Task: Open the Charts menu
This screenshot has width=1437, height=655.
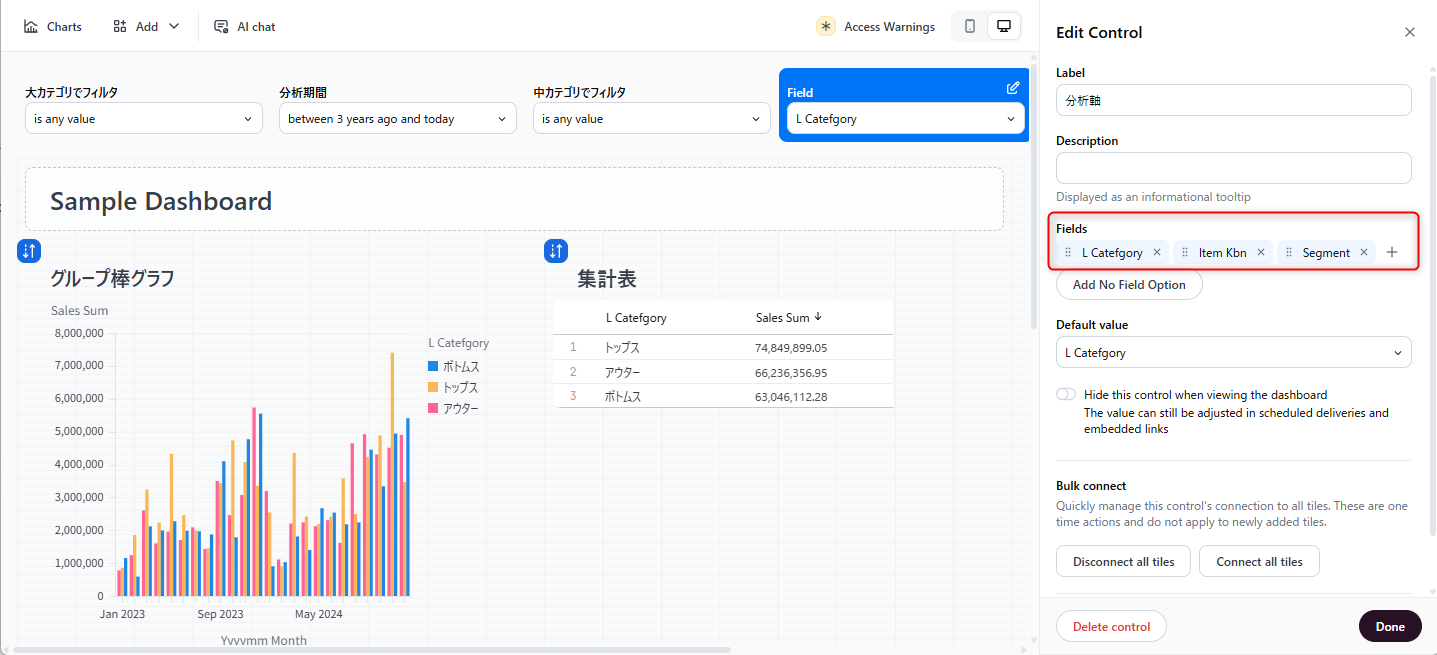Action: click(53, 27)
